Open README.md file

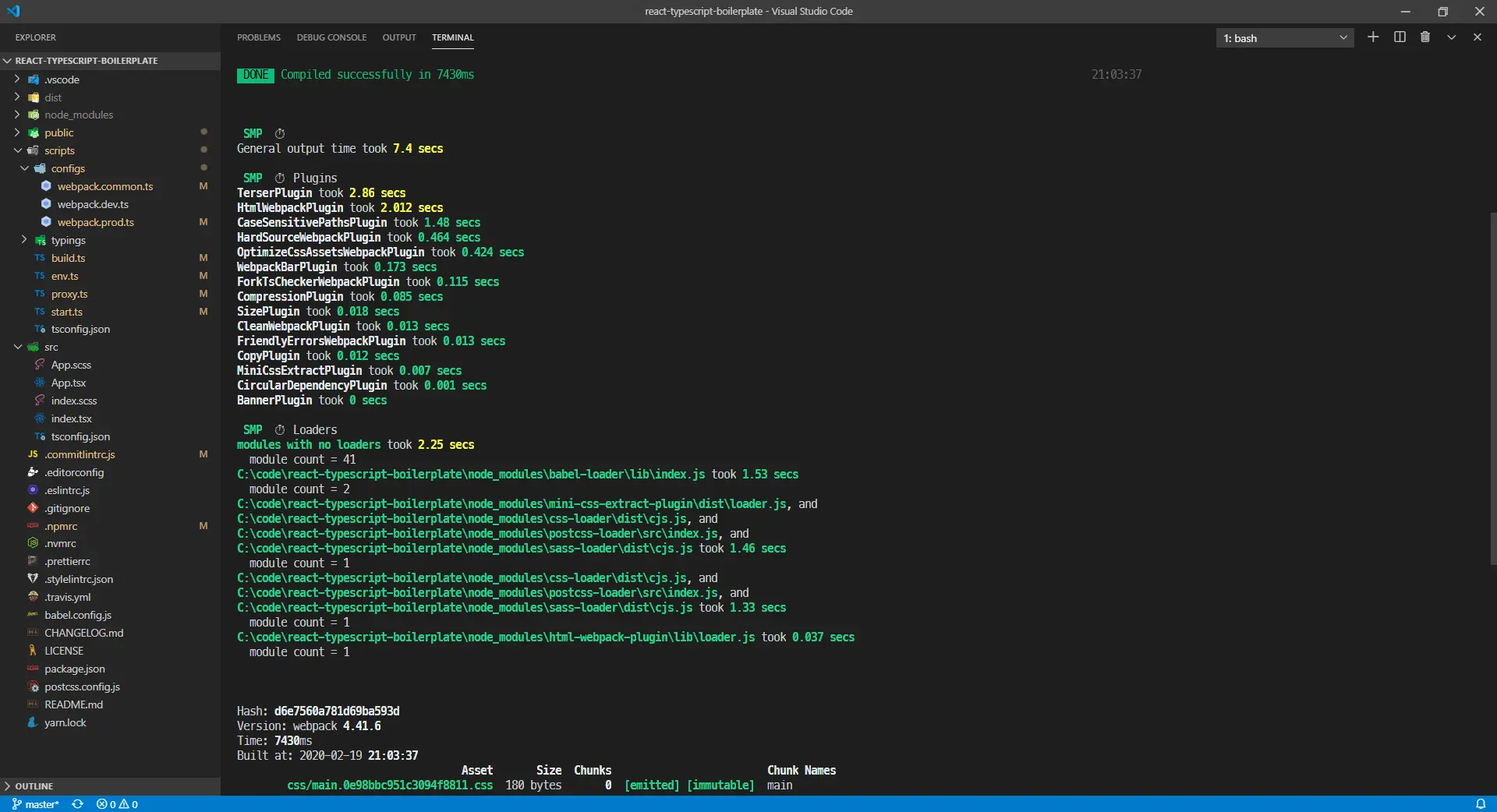tap(73, 704)
